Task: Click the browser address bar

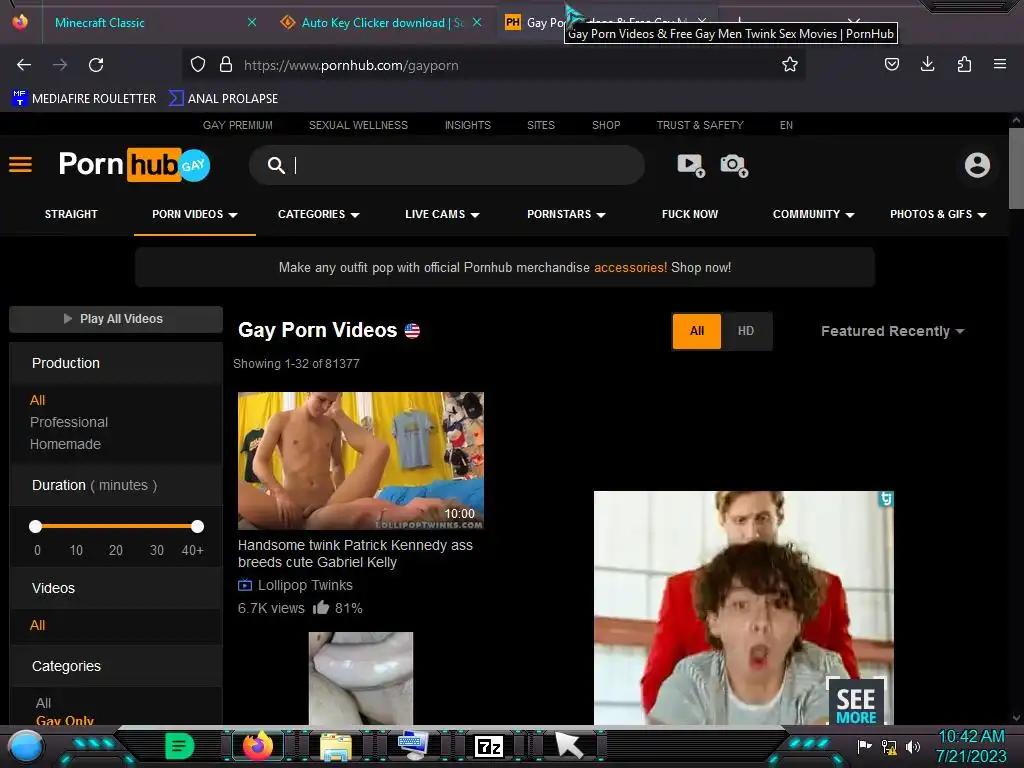Action: pyautogui.click(x=493, y=65)
